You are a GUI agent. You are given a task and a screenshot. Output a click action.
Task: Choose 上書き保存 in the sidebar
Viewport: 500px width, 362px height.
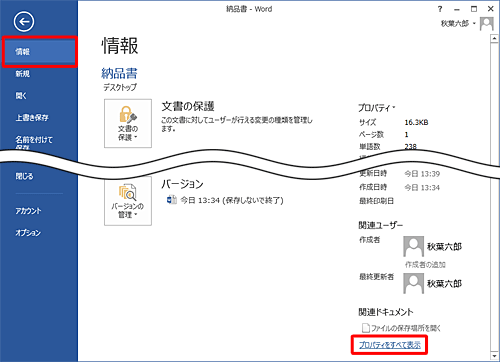32,118
